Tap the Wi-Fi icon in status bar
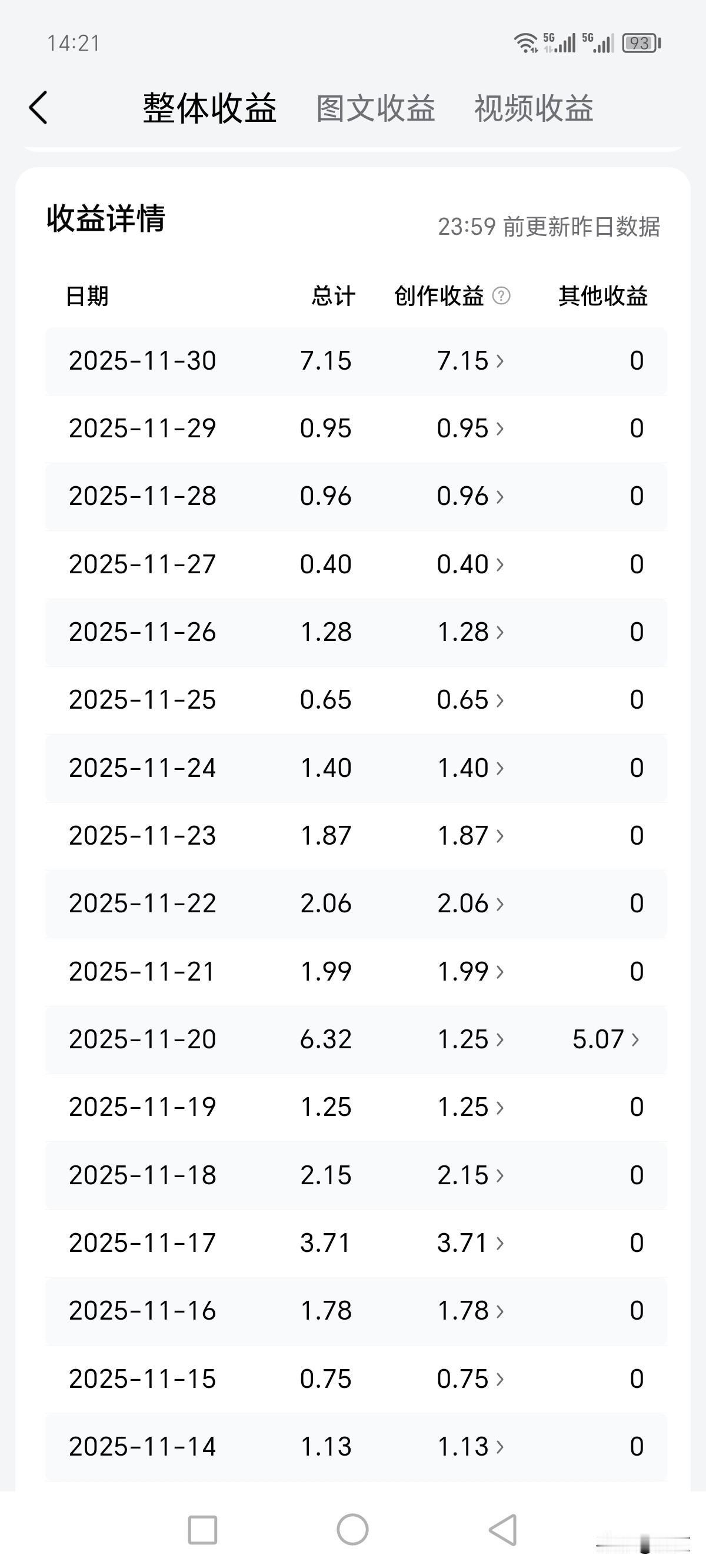 coord(525,43)
